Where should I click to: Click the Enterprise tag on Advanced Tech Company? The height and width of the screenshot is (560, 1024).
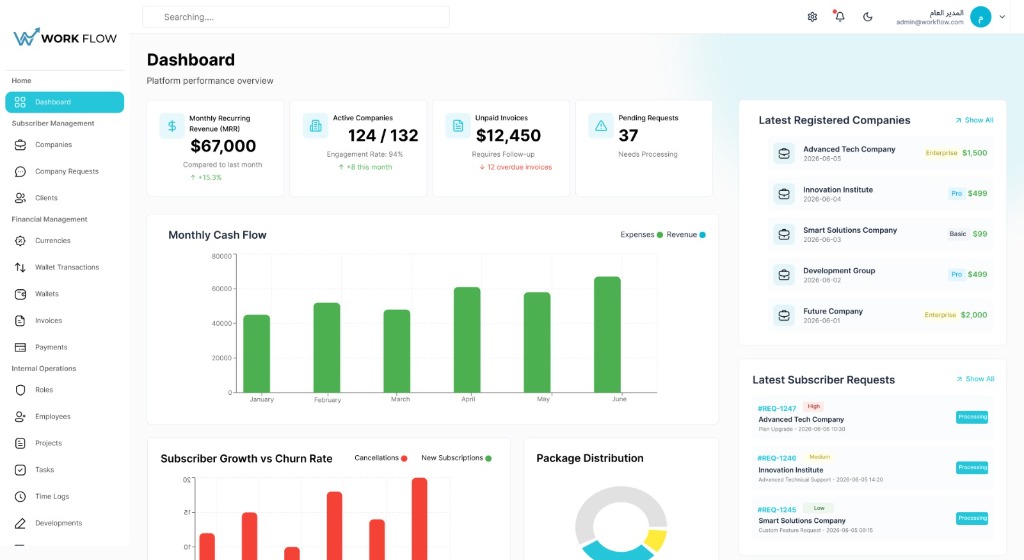[941, 153]
